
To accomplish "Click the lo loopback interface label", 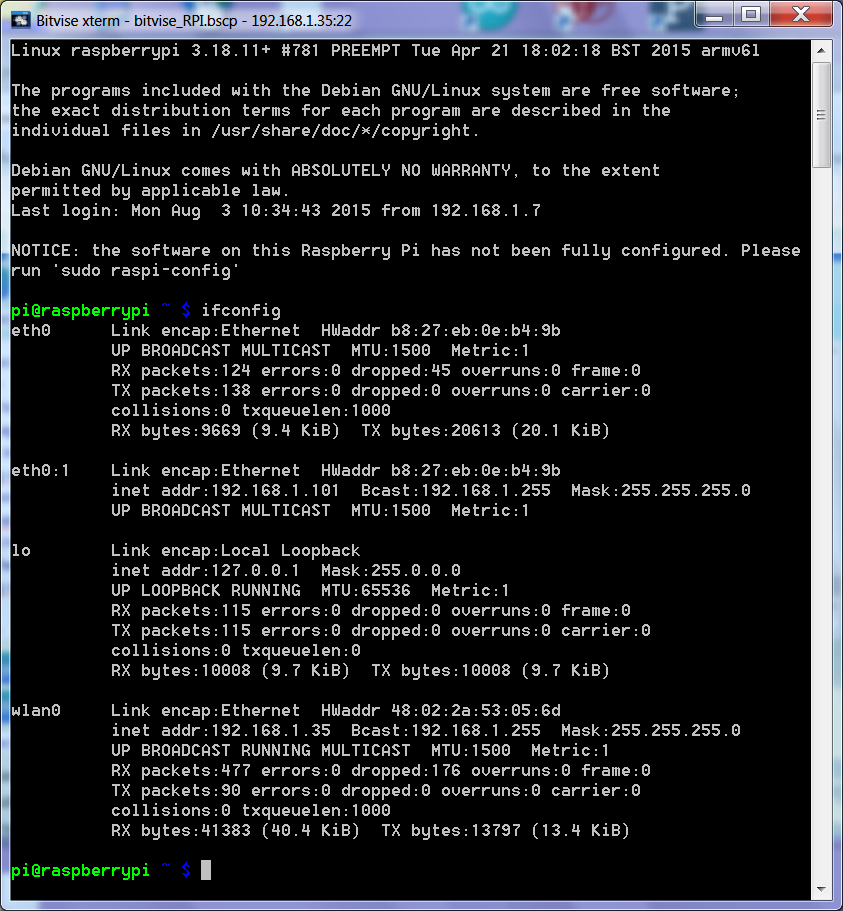I will pos(21,550).
